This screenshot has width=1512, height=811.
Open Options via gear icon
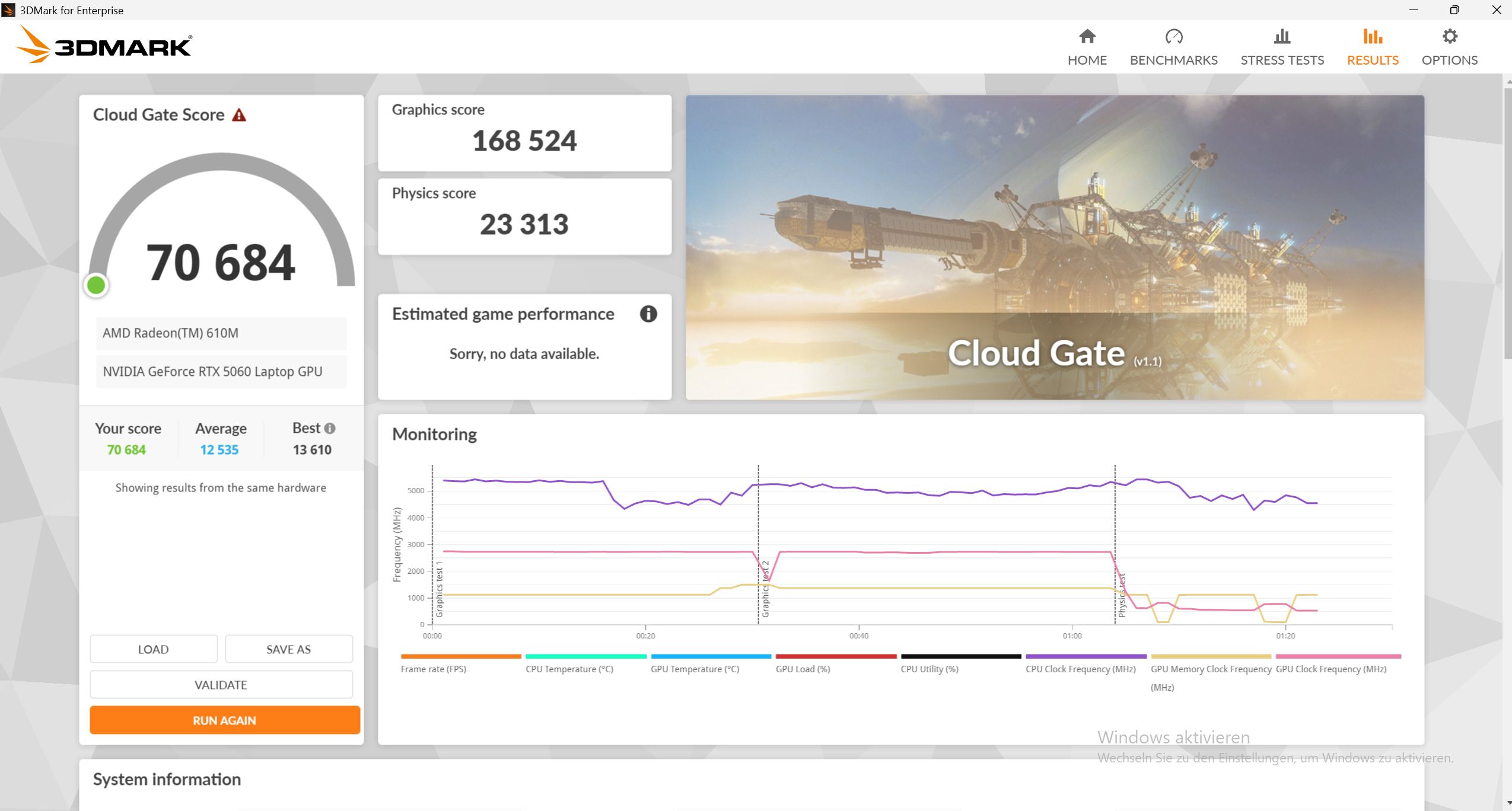[1449, 37]
